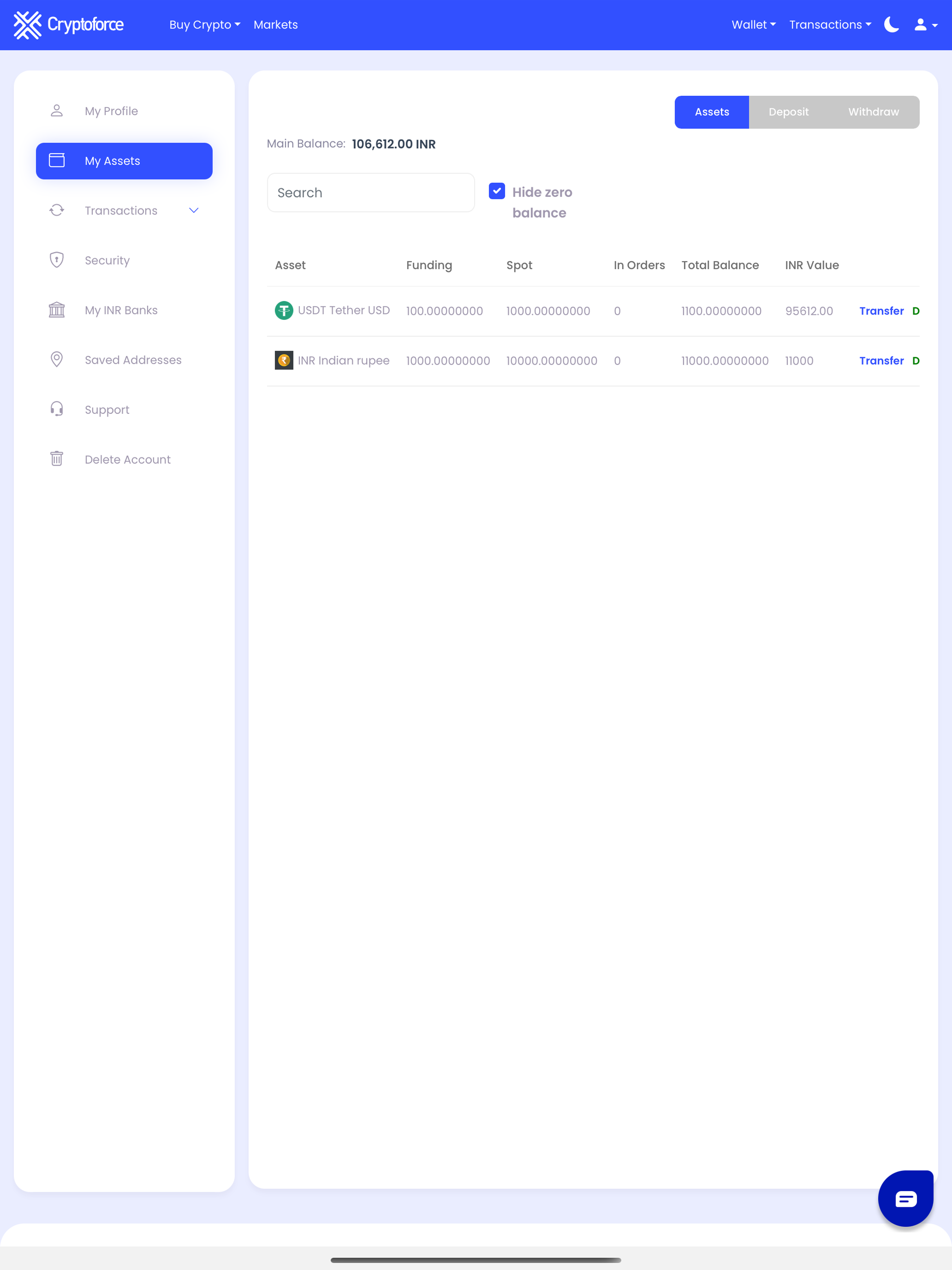This screenshot has height=1270, width=952.
Task: Focus the asset Search field
Action: coord(371,192)
